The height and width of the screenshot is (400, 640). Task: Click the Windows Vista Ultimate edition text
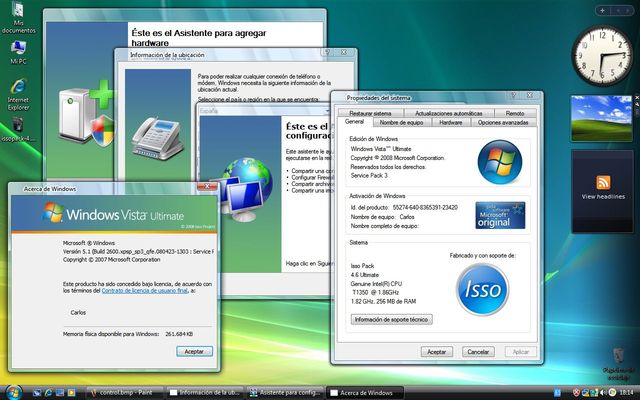pos(381,149)
